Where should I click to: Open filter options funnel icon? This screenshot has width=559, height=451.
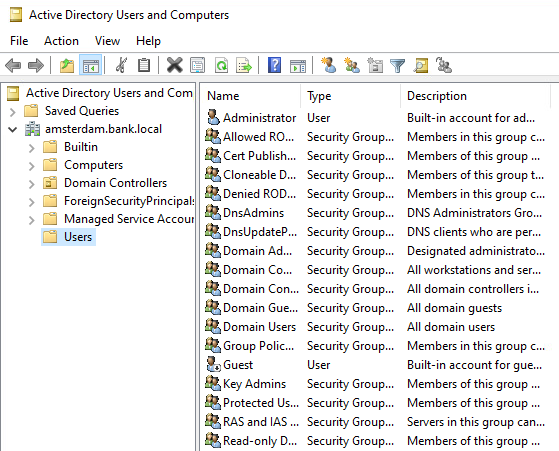point(398,66)
